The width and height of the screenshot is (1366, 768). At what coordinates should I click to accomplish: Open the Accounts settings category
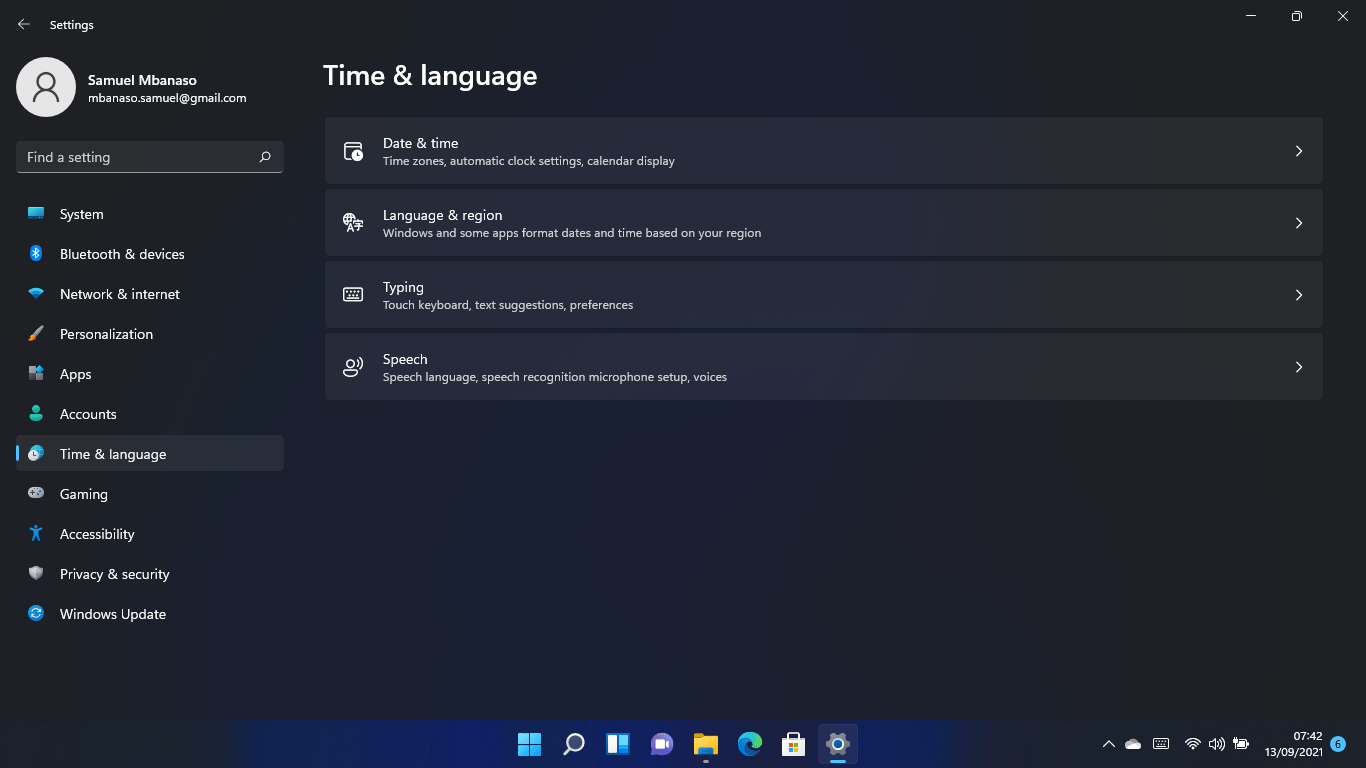(88, 414)
